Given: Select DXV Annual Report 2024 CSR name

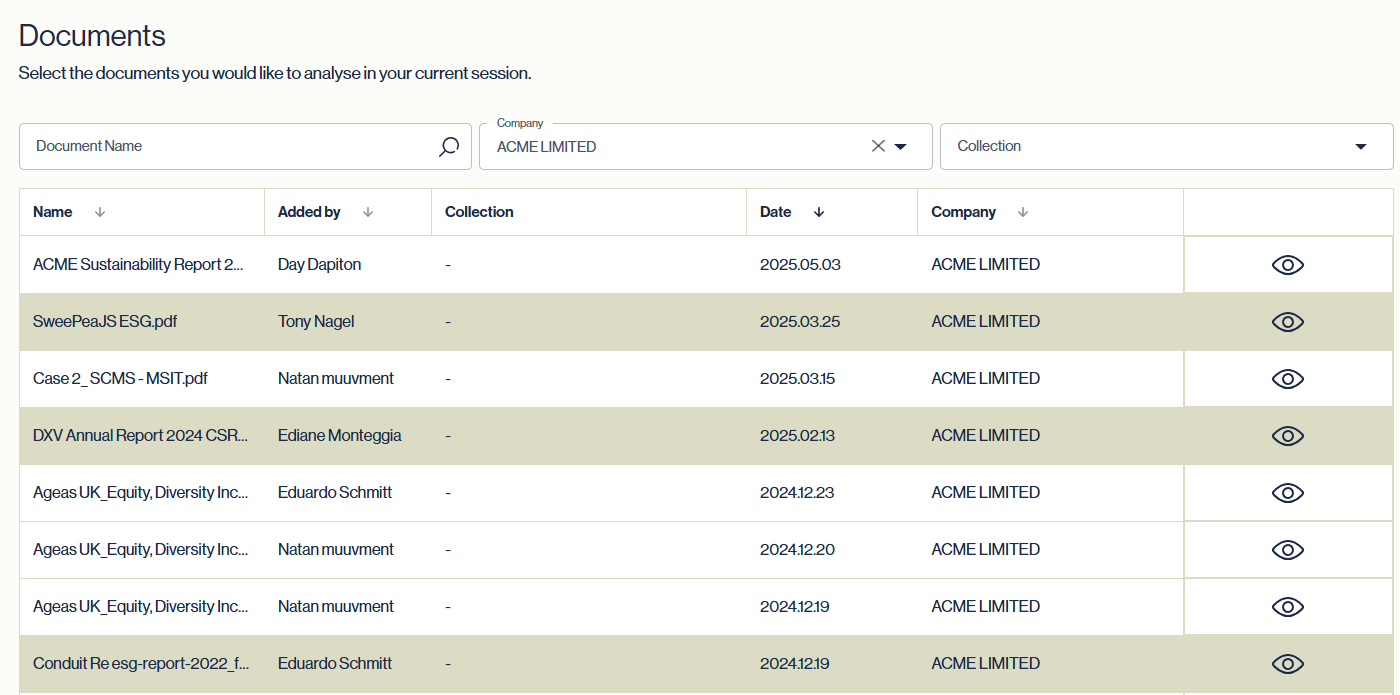Looking at the screenshot, I should click(140, 436).
